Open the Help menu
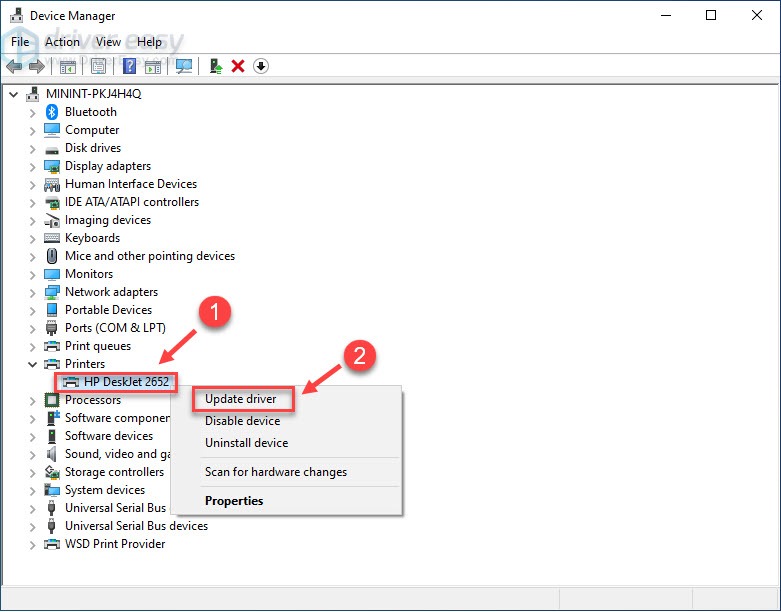The height and width of the screenshot is (612, 781). pyautogui.click(x=149, y=42)
